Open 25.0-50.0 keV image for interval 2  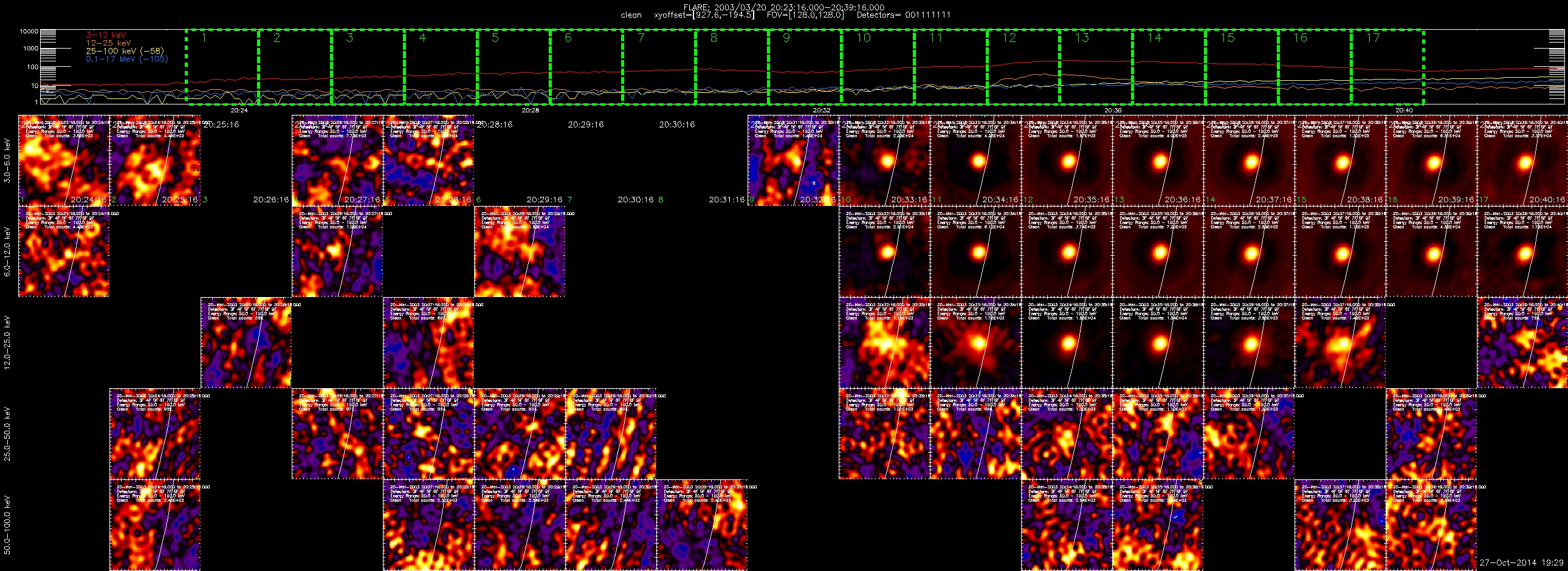coord(155,434)
